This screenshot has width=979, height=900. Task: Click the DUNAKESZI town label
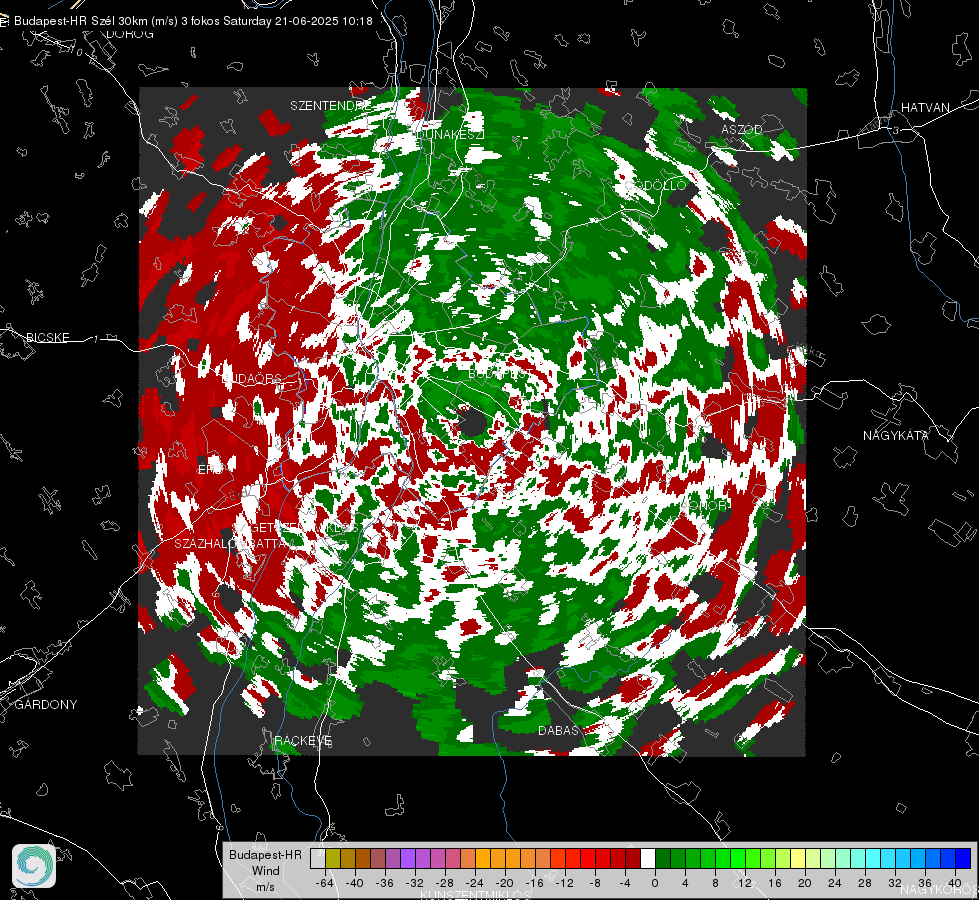(x=450, y=134)
